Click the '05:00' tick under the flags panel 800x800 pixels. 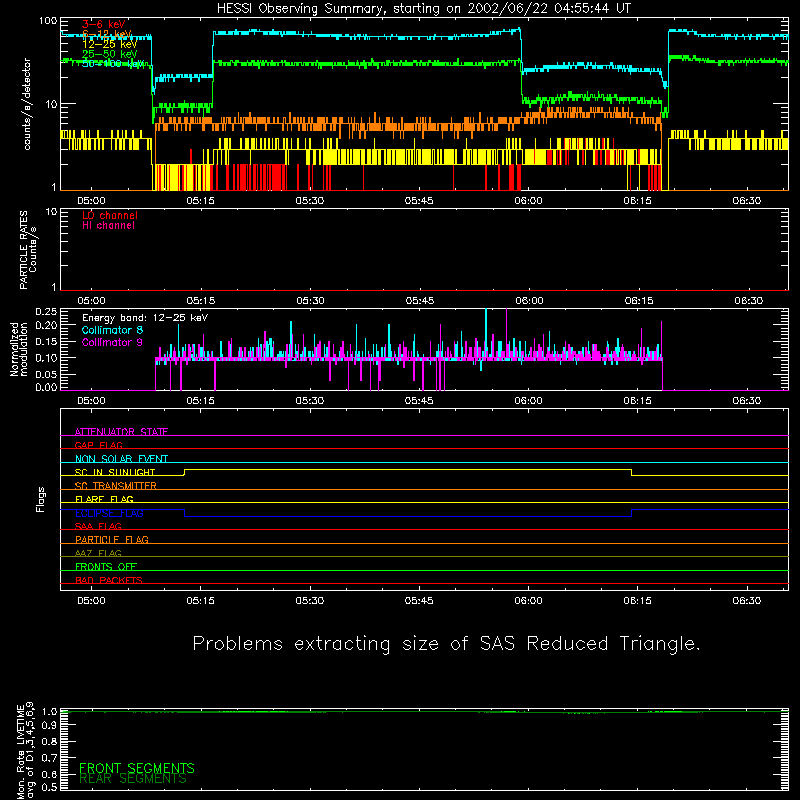tap(91, 601)
